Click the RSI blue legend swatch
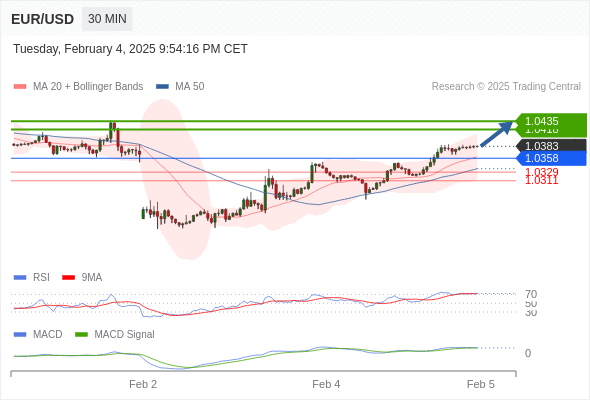Viewport: 590px width, 400px height. (x=20, y=278)
